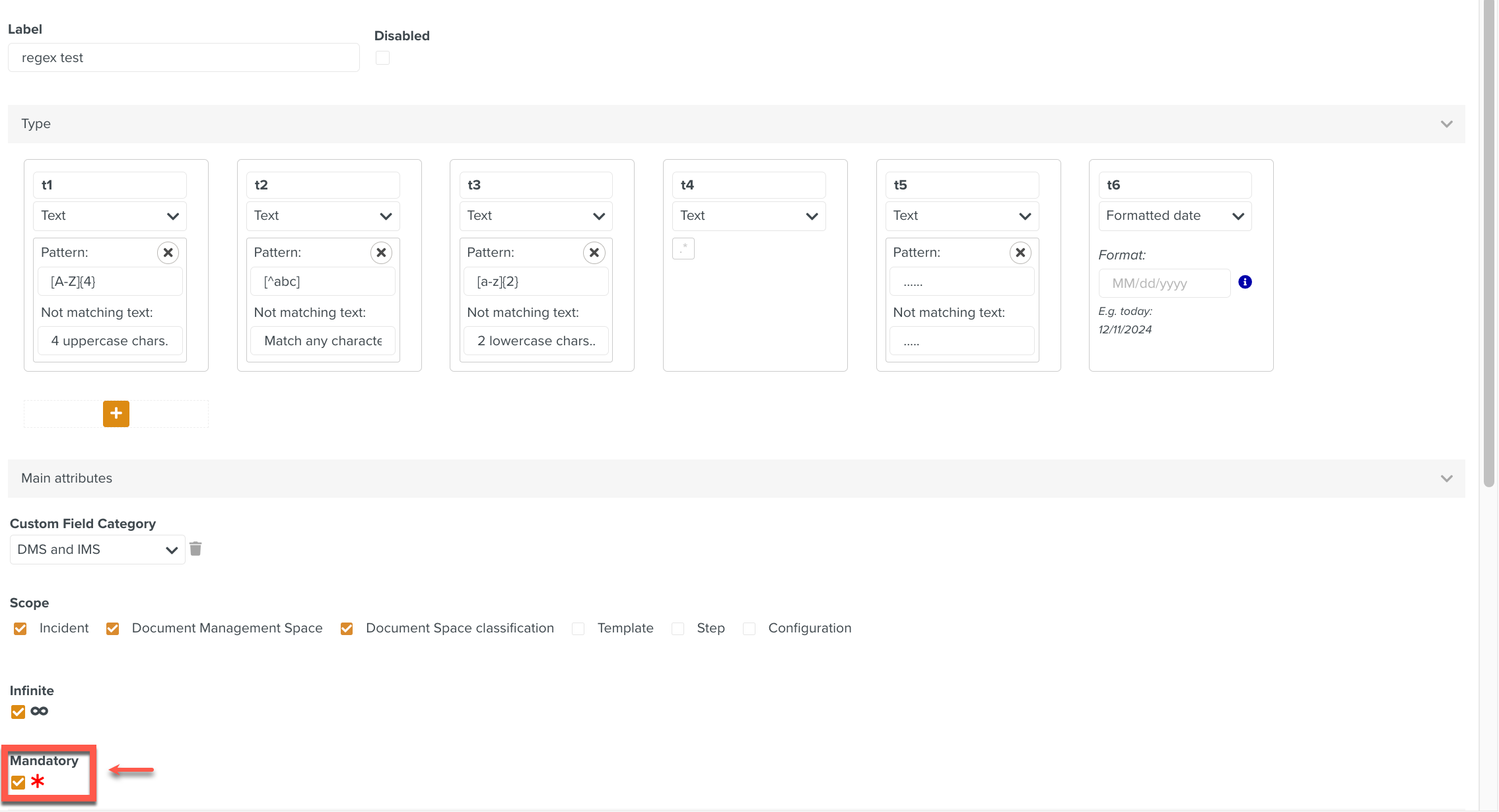Click the Label input field
Viewport: 1499px width, 812px height.
click(184, 58)
